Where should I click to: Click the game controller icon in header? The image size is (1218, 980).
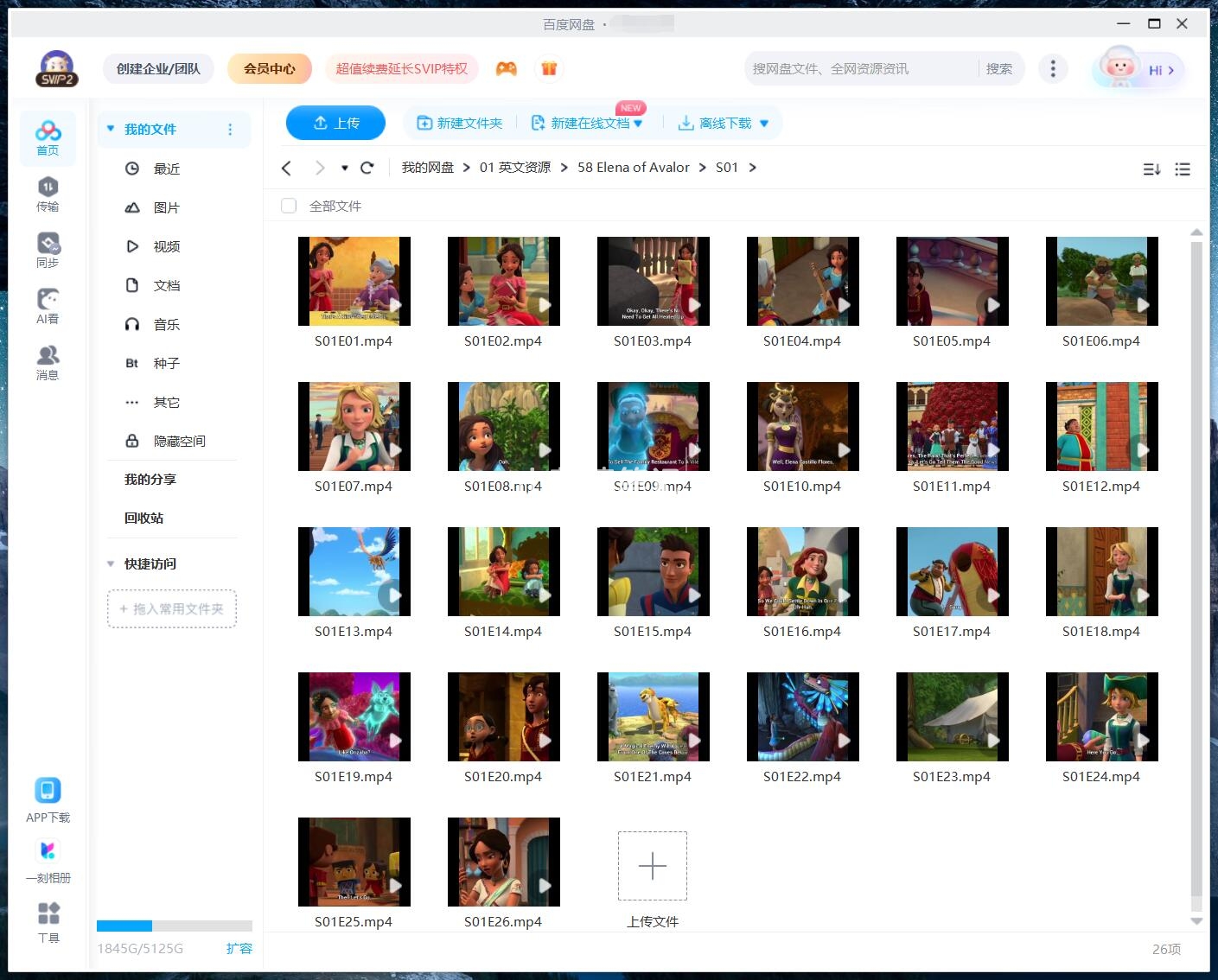click(x=506, y=68)
